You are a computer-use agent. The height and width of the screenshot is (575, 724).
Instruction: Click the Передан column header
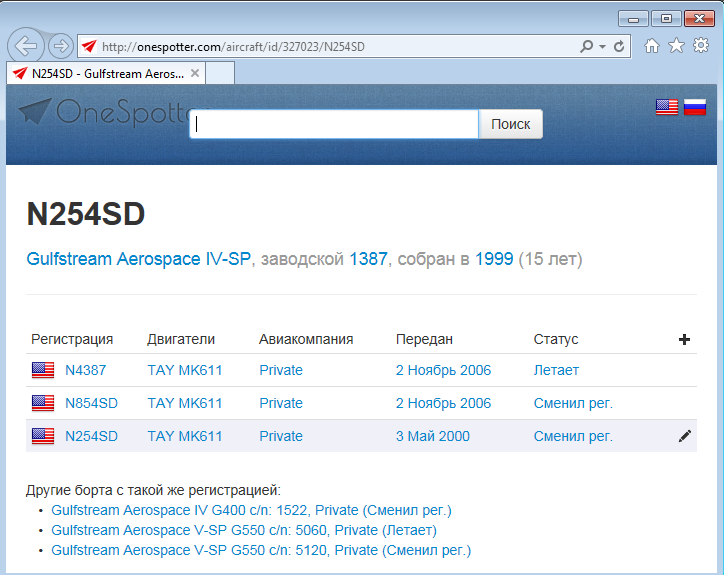(424, 339)
